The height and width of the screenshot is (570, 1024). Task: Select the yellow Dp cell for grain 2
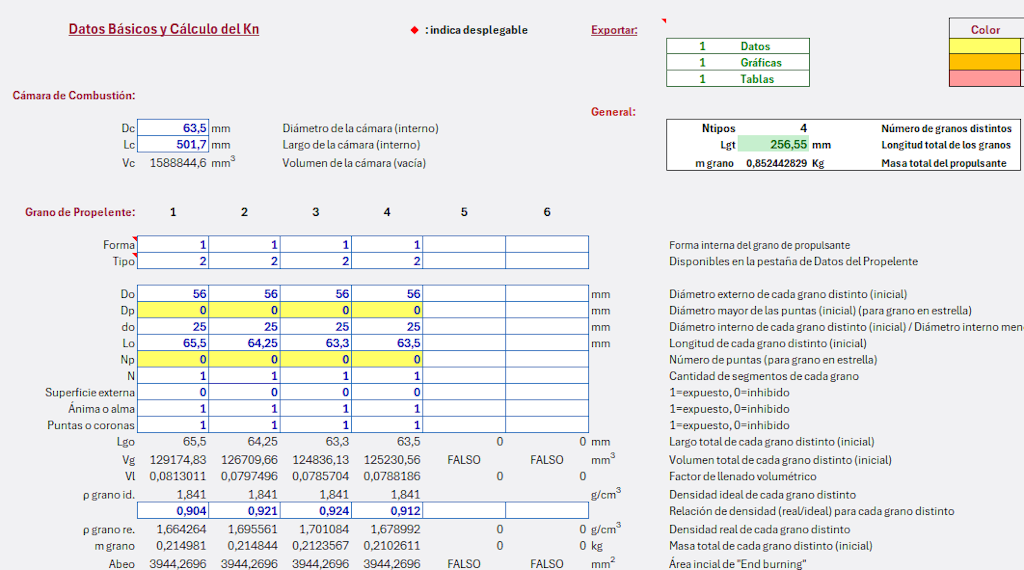[x=244, y=310]
